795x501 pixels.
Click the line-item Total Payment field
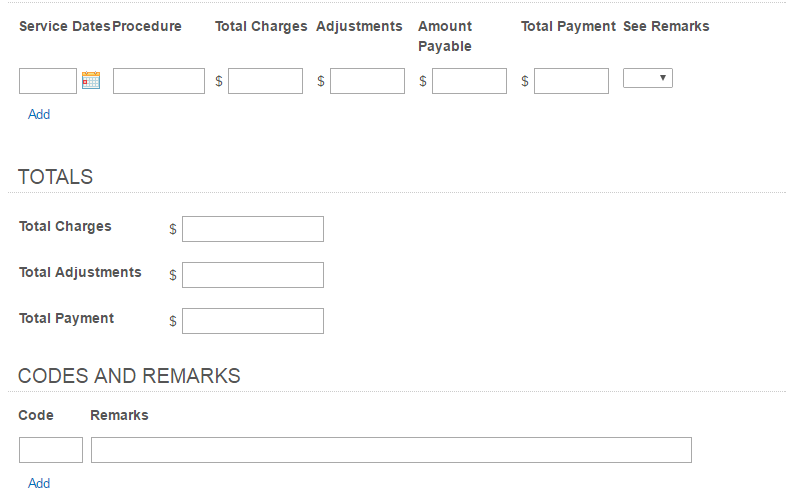(571, 81)
